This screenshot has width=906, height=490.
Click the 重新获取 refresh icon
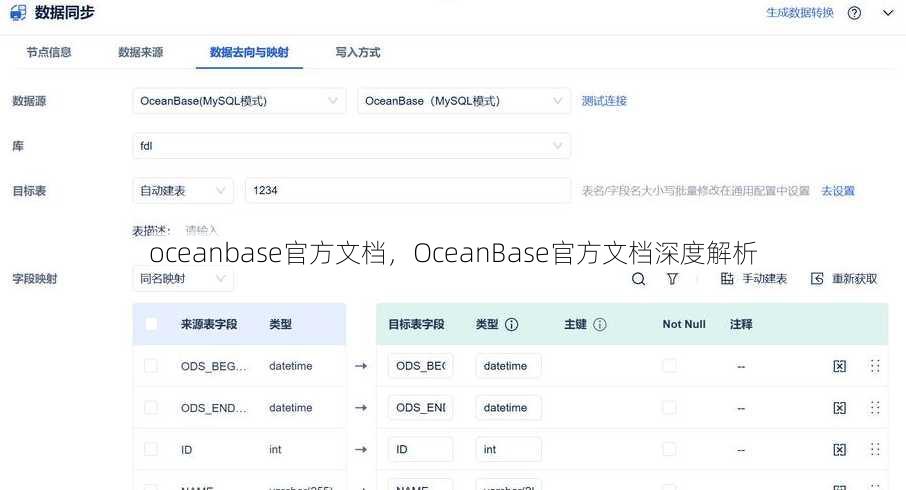(817, 279)
